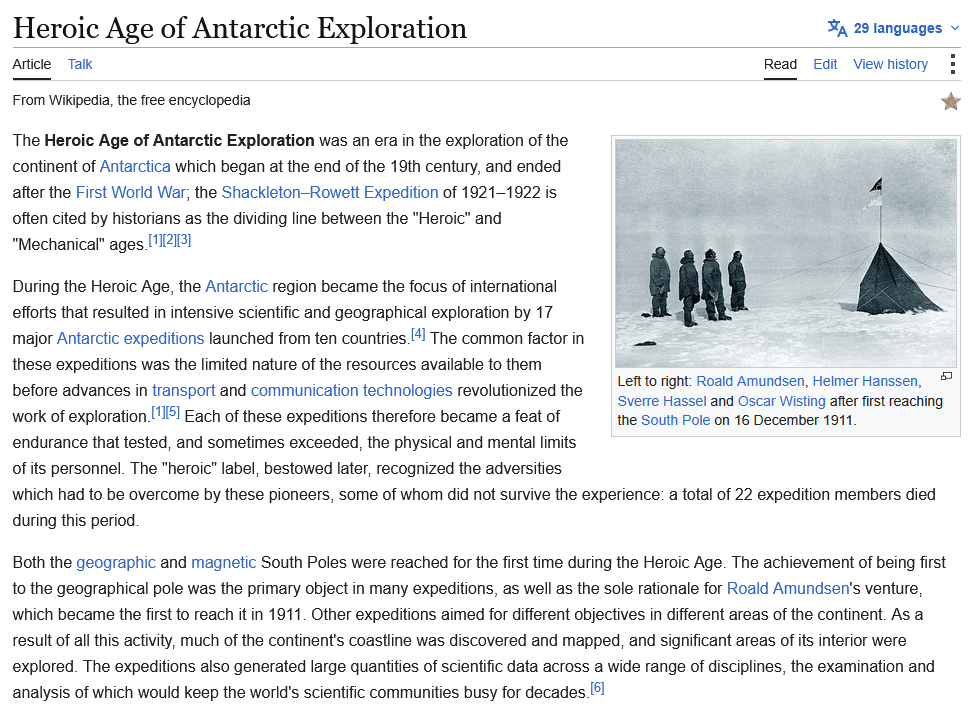Follow the Antarctic region link
This screenshot has height=727, width=978.
point(236,287)
